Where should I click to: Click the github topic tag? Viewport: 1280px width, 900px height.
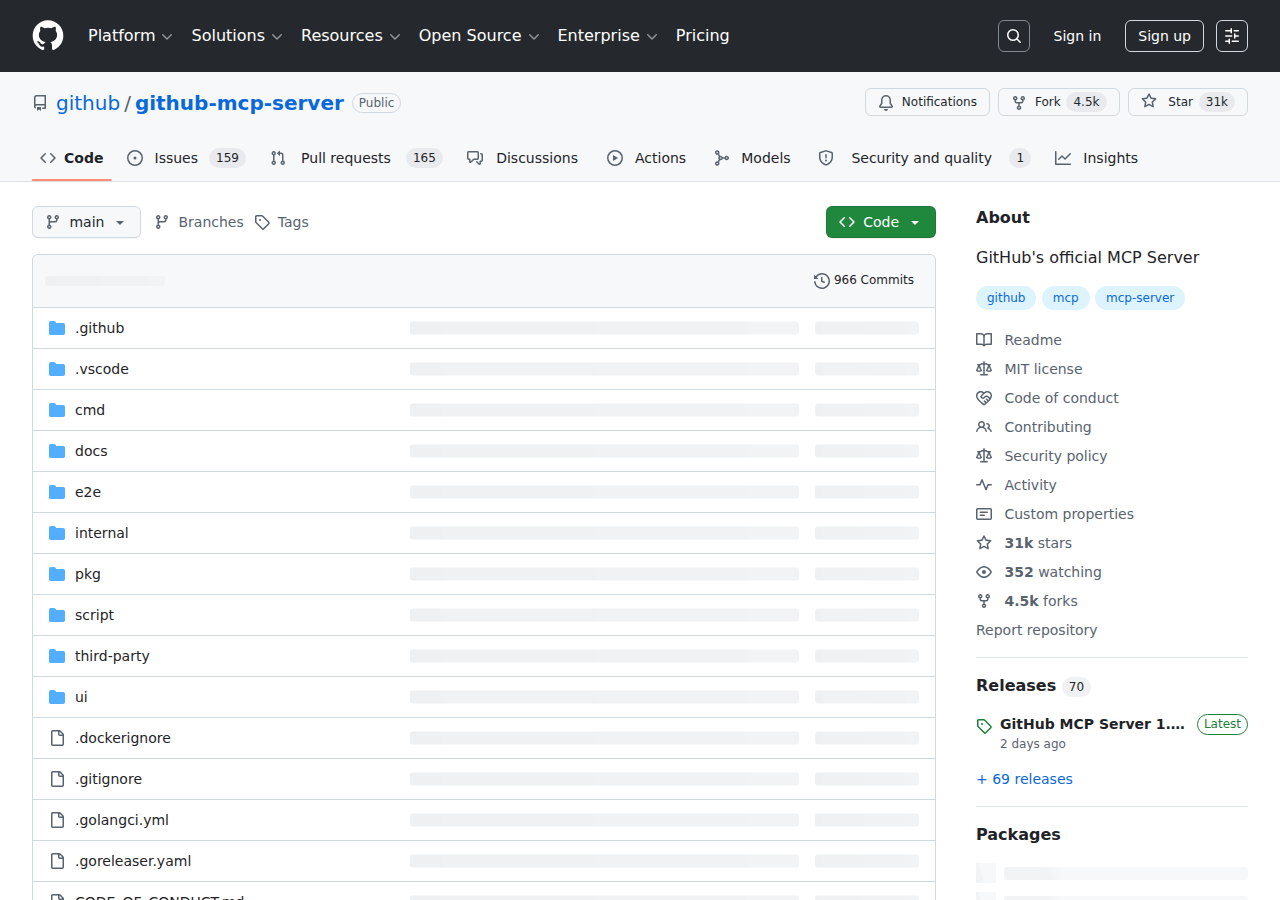(x=1006, y=298)
